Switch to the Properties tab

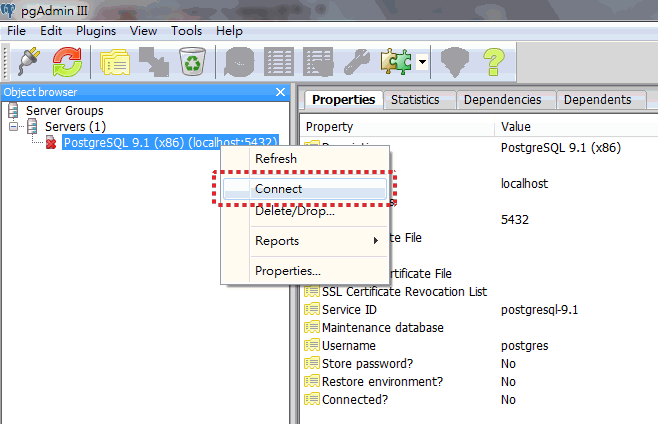[x=343, y=99]
